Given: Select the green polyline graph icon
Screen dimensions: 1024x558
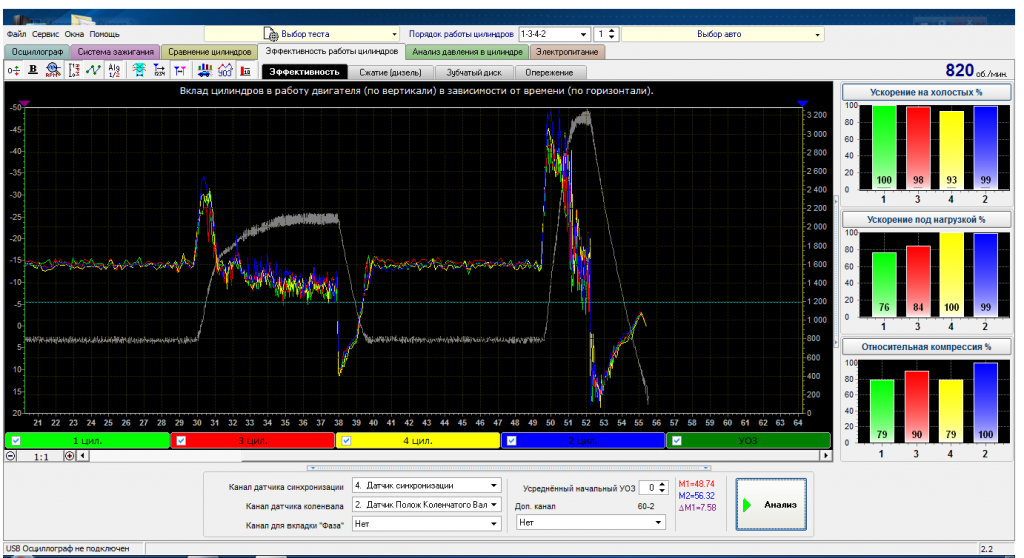Looking at the screenshot, I should click(93, 71).
